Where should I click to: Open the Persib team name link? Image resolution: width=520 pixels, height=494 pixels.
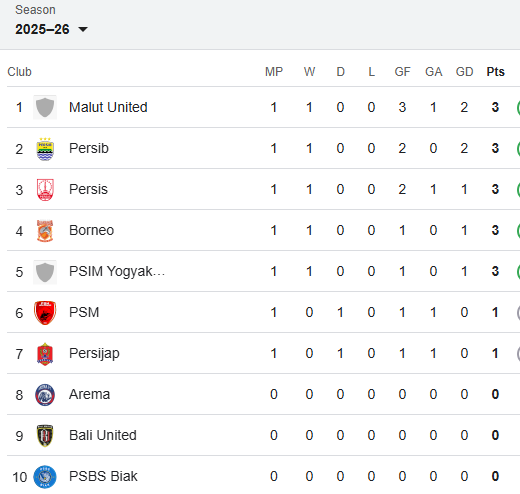click(89, 148)
